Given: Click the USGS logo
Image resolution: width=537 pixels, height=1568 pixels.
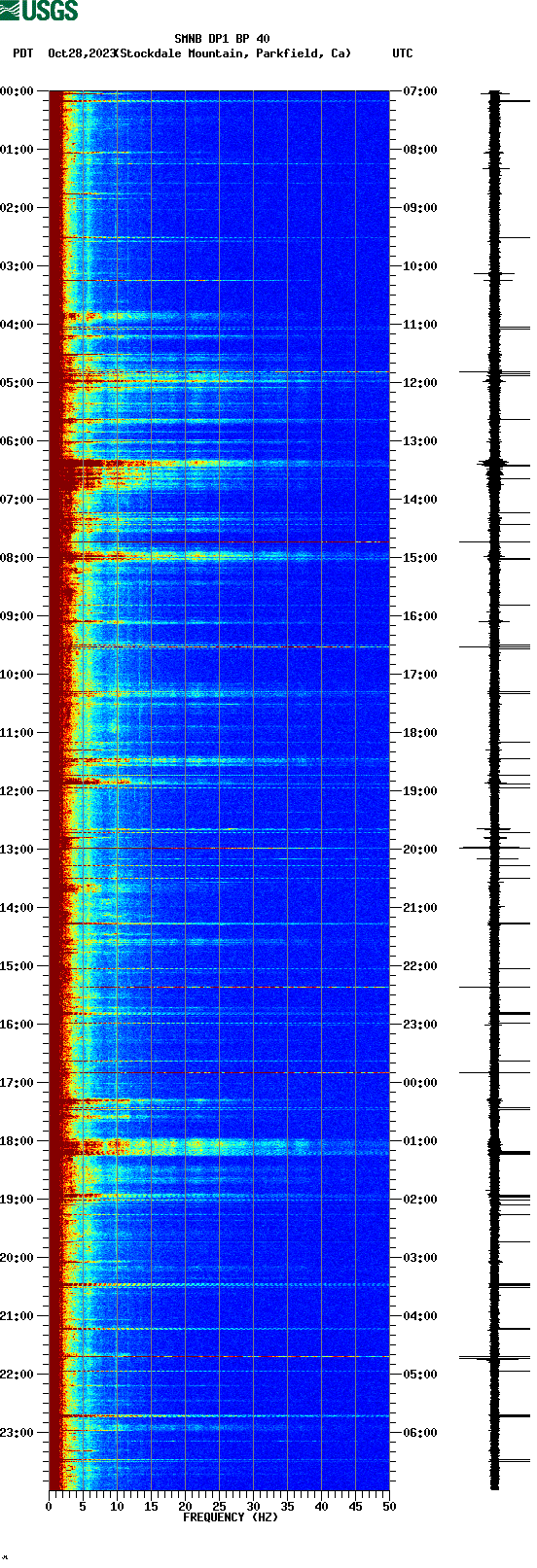Looking at the screenshot, I should click(x=39, y=11).
